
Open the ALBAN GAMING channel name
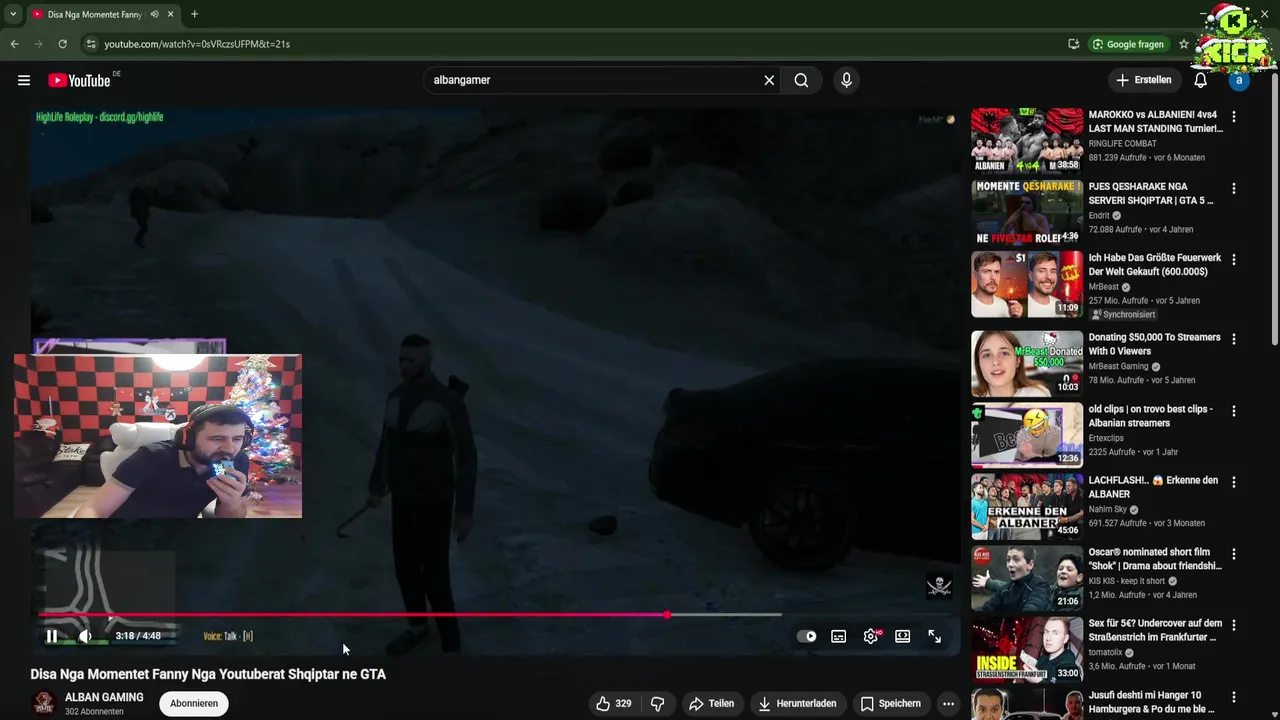click(104, 697)
